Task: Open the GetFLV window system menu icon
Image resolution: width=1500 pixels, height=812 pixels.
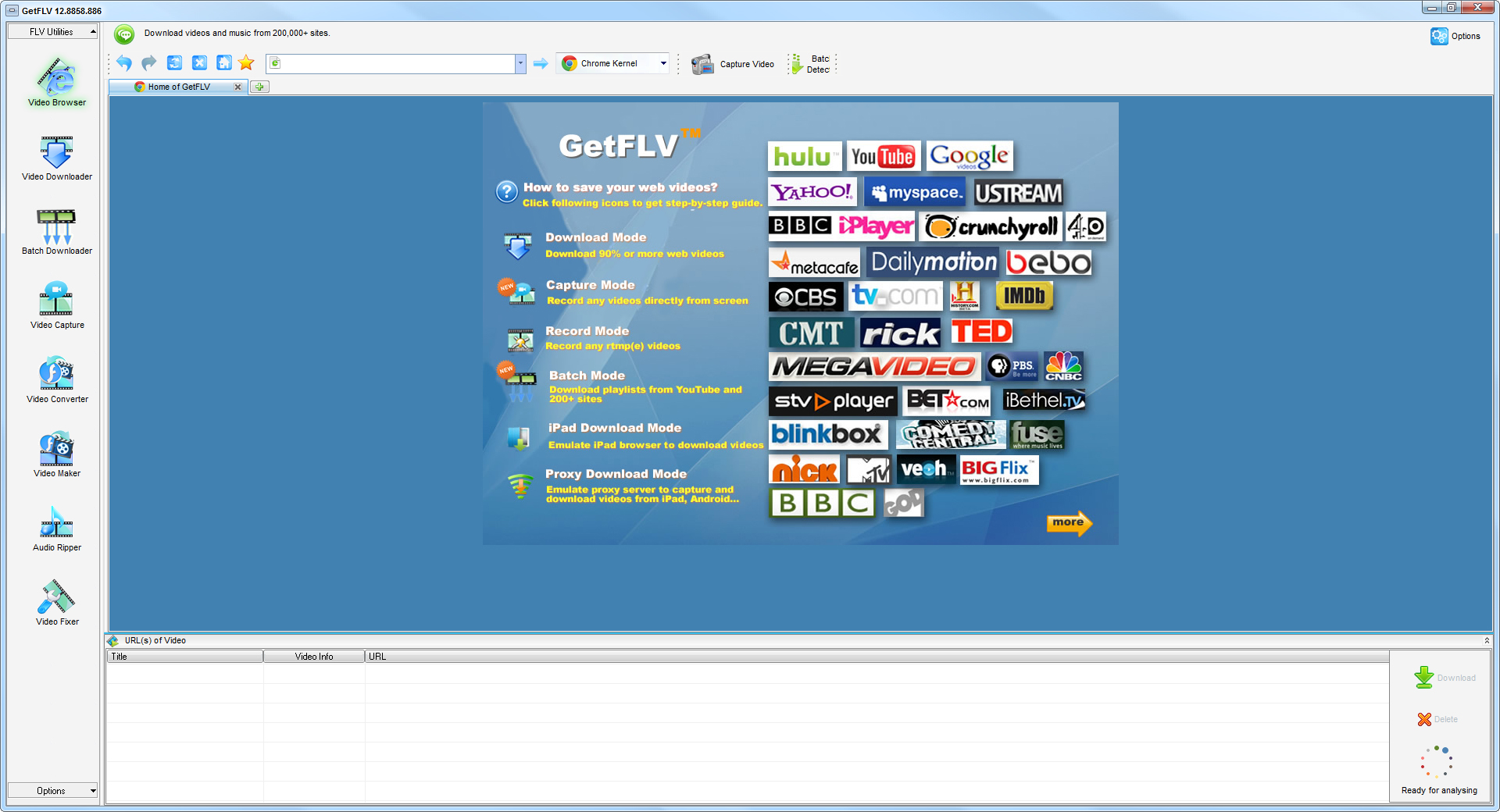Action: (12, 10)
